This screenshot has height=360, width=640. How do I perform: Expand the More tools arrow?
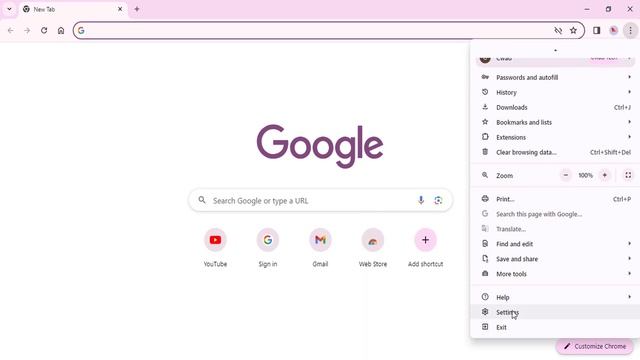point(629,273)
